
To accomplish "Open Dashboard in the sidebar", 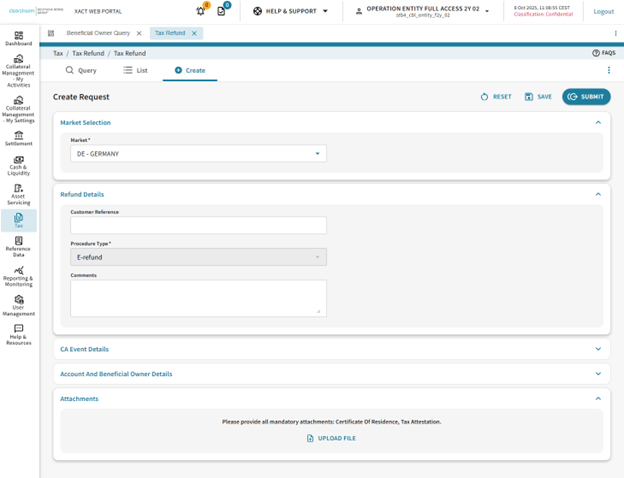I will point(18,38).
